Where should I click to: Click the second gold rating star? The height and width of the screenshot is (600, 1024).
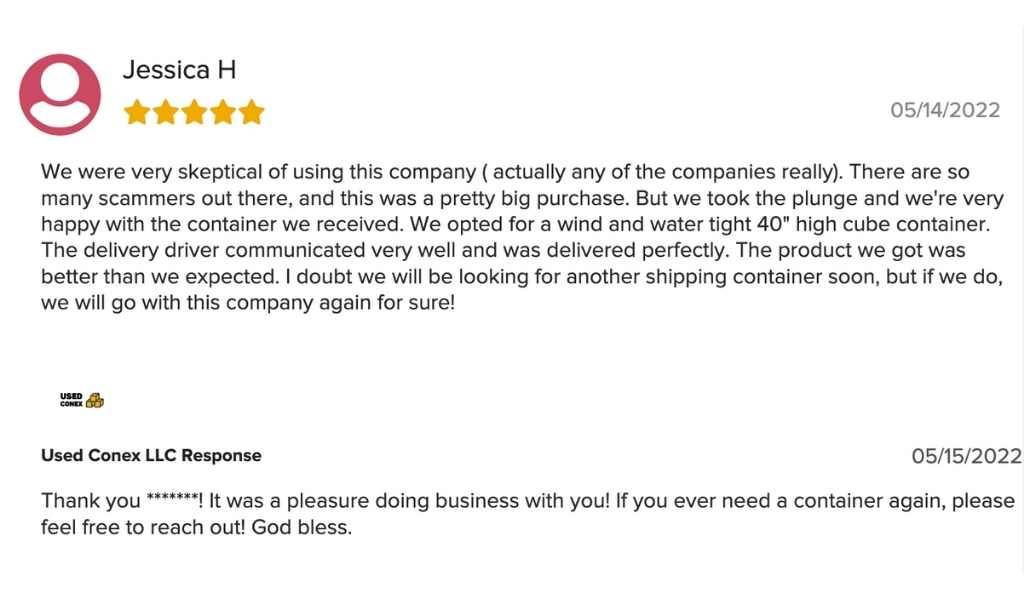(x=166, y=112)
